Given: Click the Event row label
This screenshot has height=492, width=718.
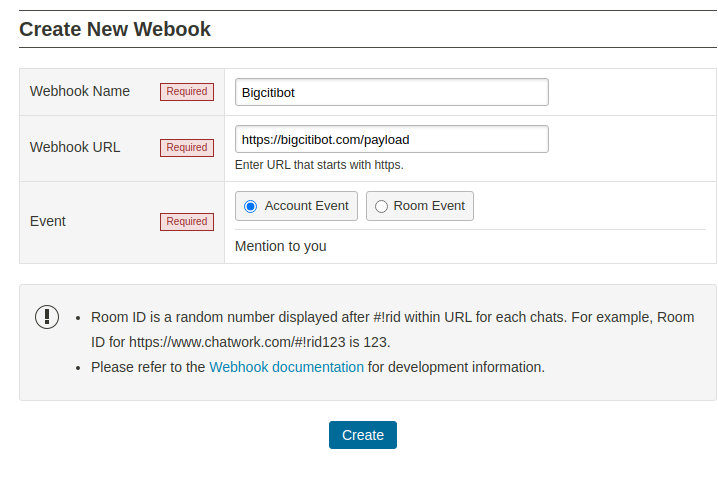Looking at the screenshot, I should (48, 221).
